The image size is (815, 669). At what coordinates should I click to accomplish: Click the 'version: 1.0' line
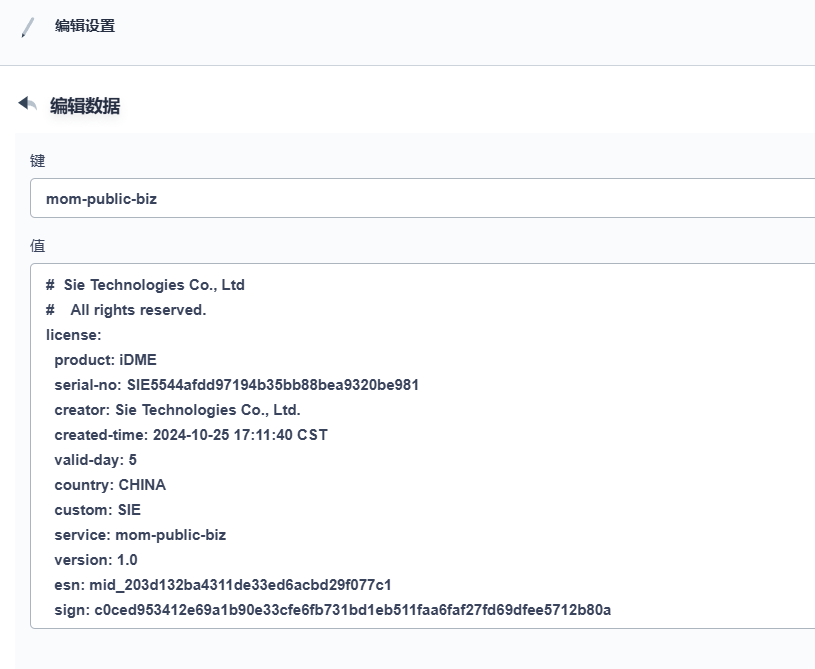click(x=96, y=559)
